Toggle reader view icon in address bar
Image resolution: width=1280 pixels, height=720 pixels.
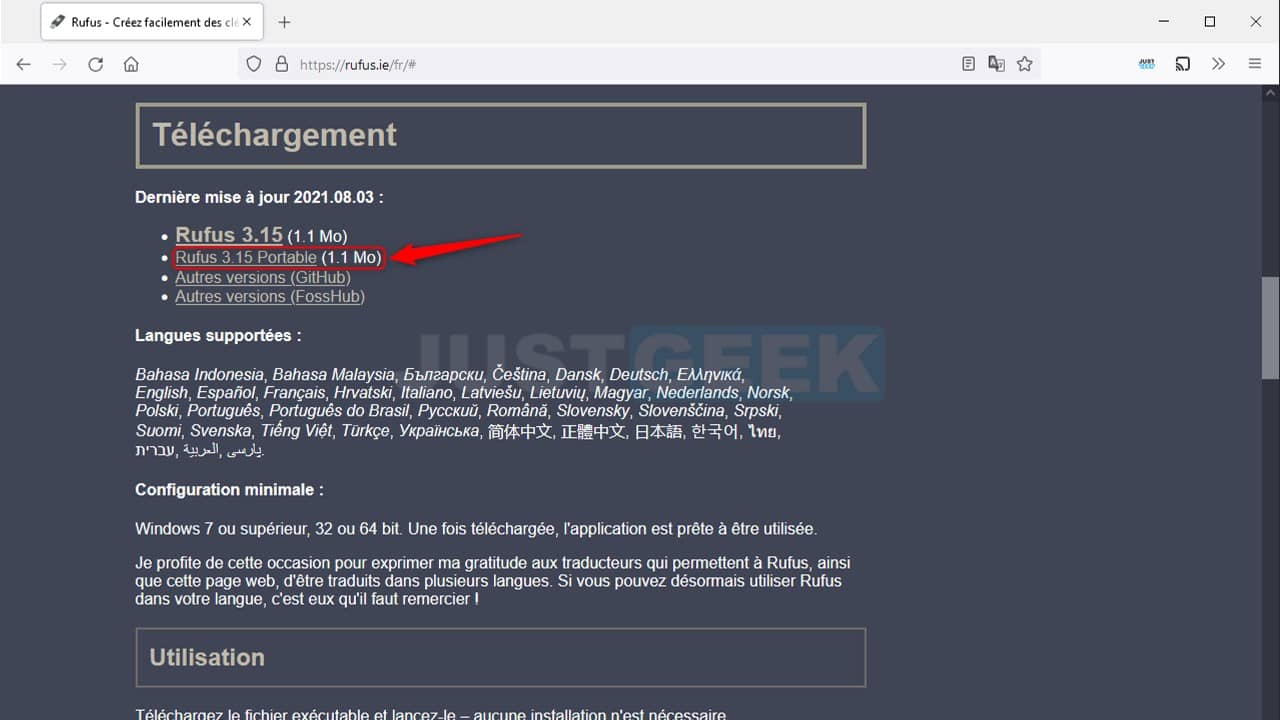coord(968,64)
